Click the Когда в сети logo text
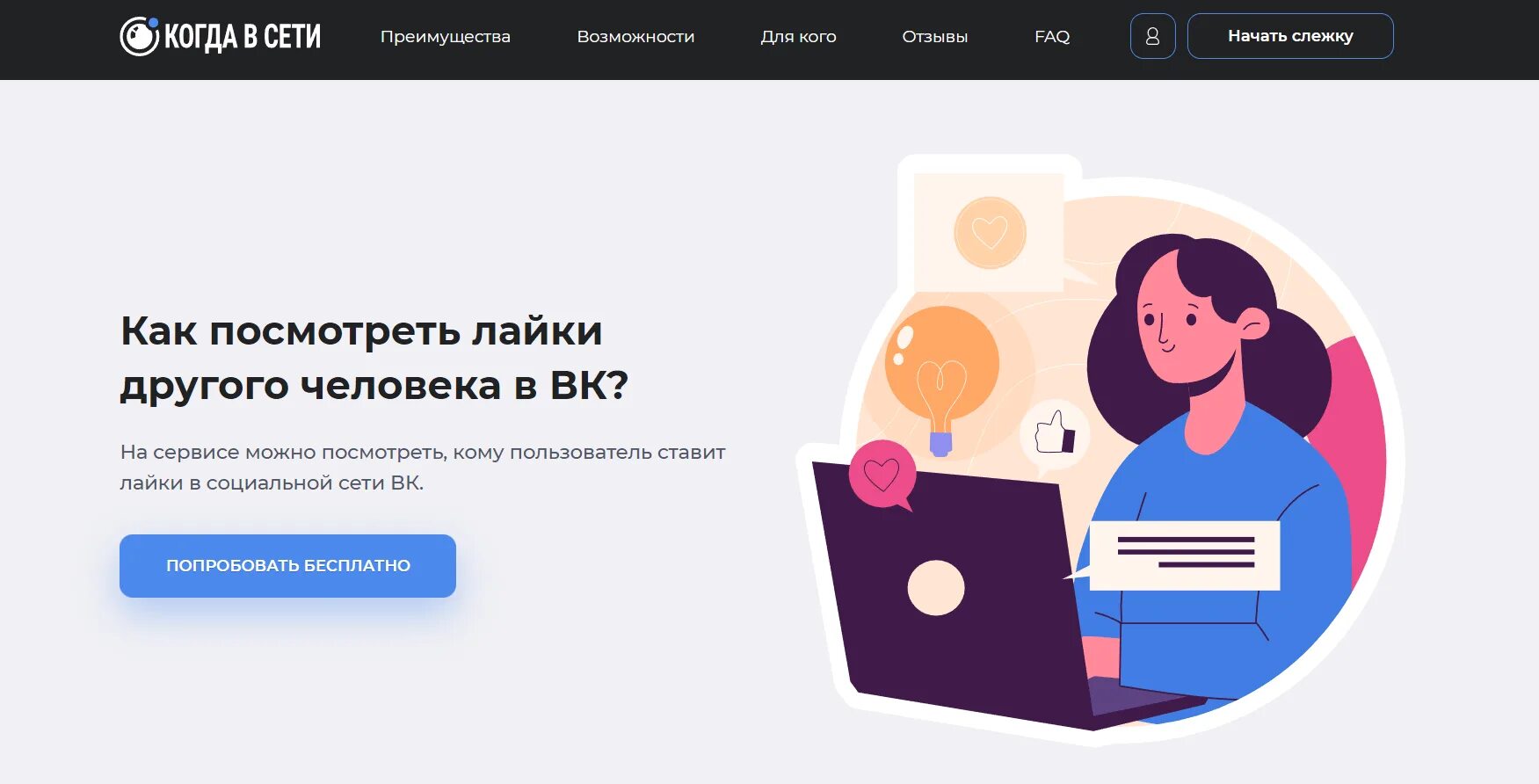This screenshot has width=1539, height=784. click(243, 37)
